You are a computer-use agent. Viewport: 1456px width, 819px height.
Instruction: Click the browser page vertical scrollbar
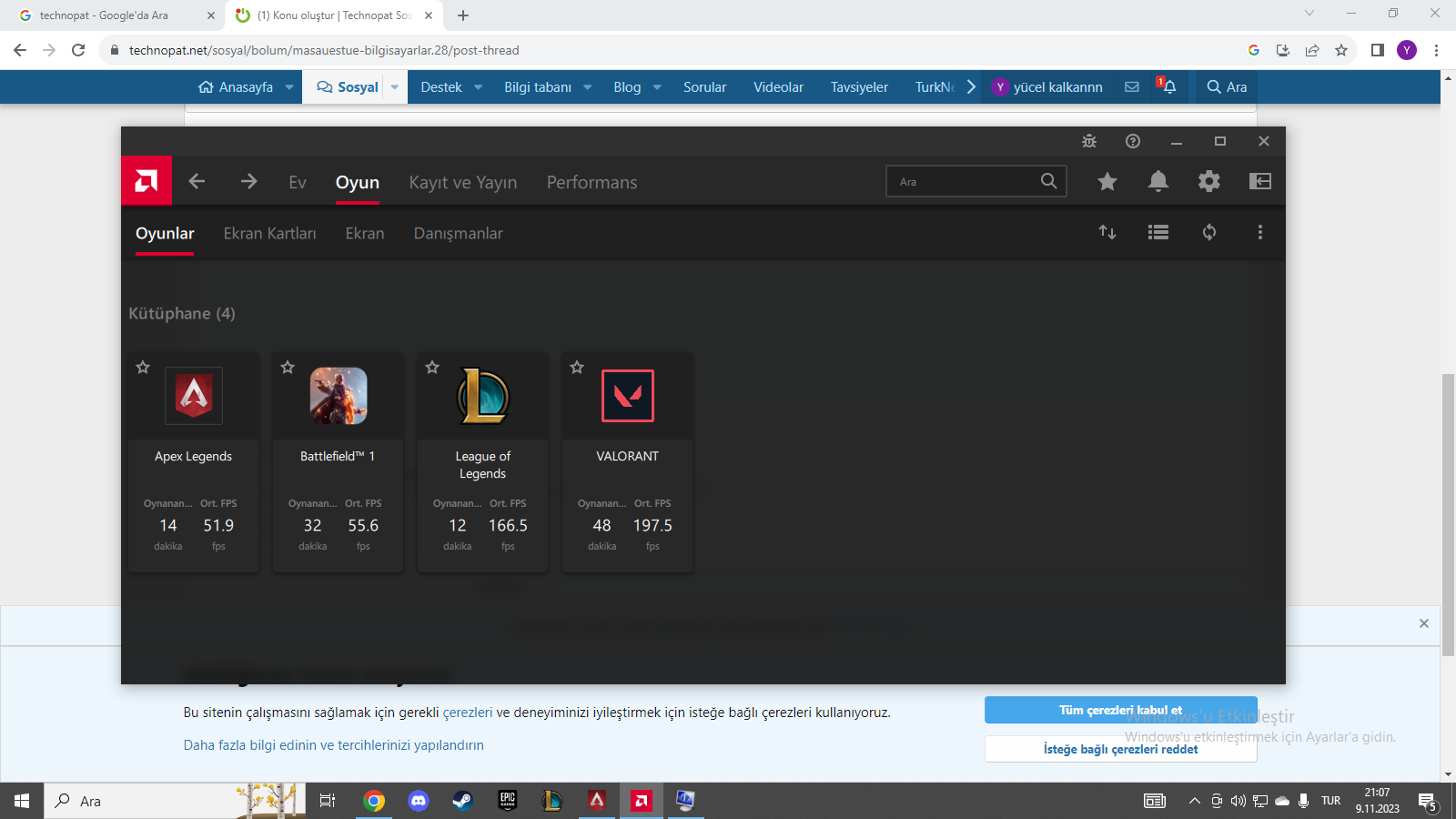click(x=1448, y=514)
